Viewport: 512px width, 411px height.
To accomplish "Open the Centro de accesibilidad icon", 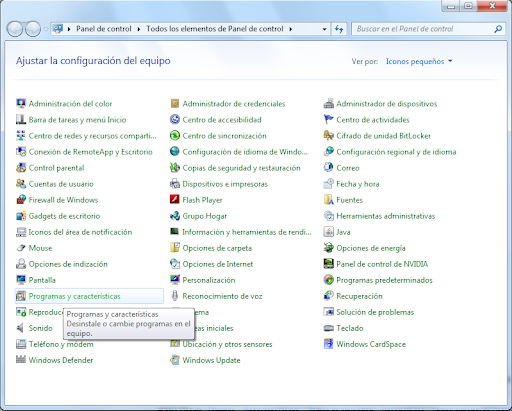I will tap(175, 120).
